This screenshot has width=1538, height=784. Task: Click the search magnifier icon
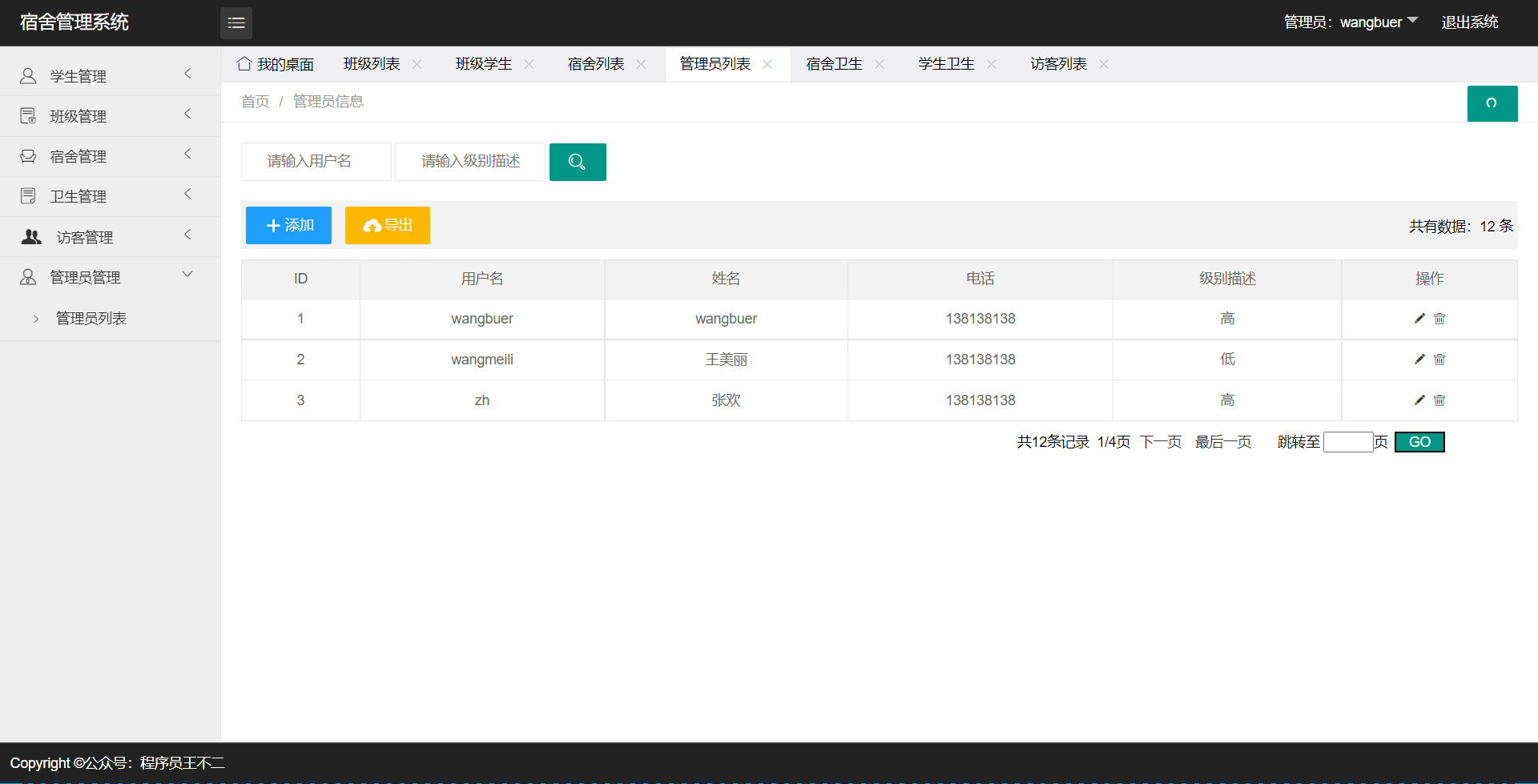(x=577, y=162)
